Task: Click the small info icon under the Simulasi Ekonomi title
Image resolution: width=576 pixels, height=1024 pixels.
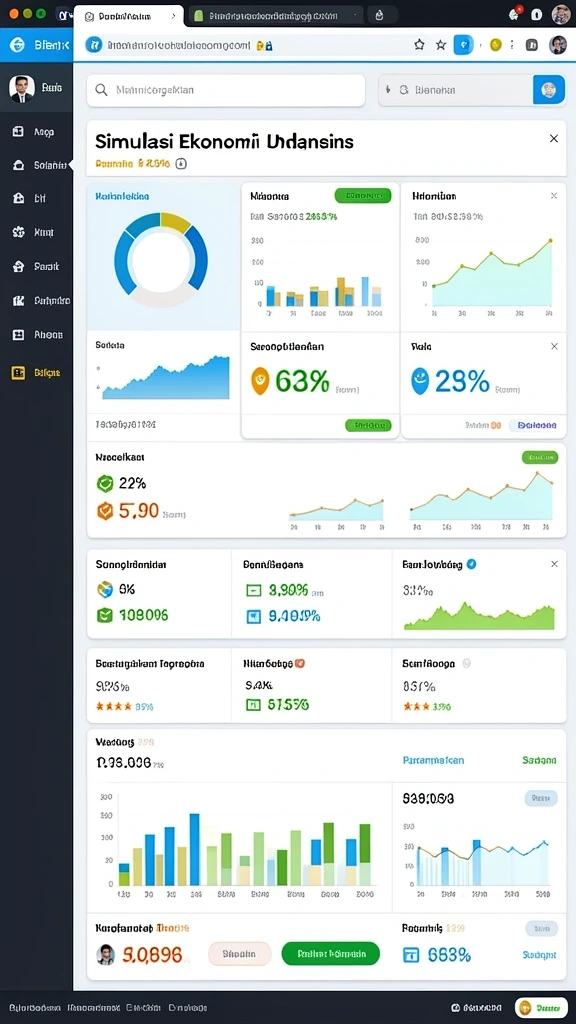Action: [182, 164]
